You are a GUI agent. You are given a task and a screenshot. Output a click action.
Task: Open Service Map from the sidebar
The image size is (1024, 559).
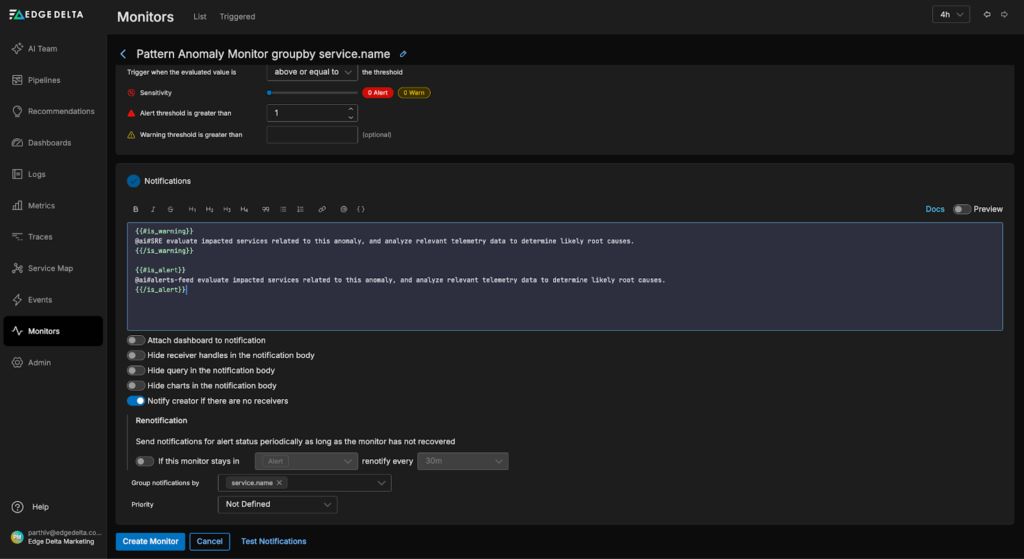coord(50,268)
